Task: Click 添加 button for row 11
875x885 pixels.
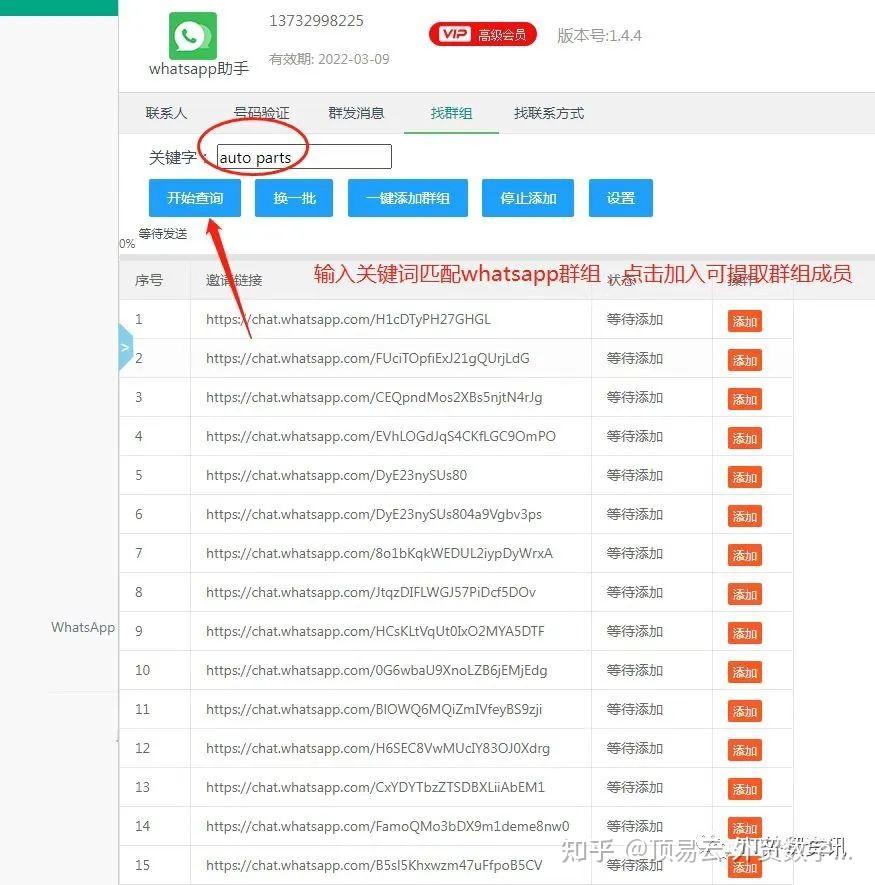Action: click(745, 711)
